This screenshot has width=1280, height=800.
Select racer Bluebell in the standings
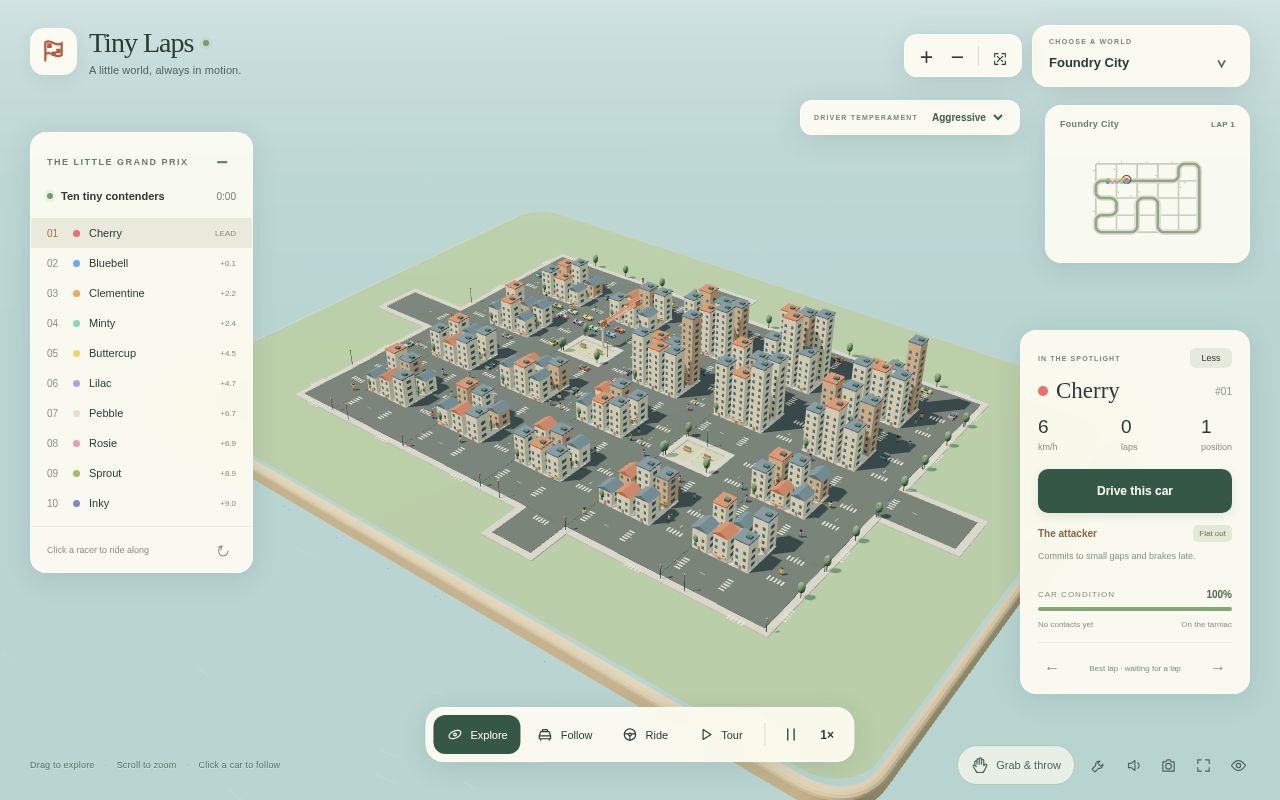click(x=141, y=263)
